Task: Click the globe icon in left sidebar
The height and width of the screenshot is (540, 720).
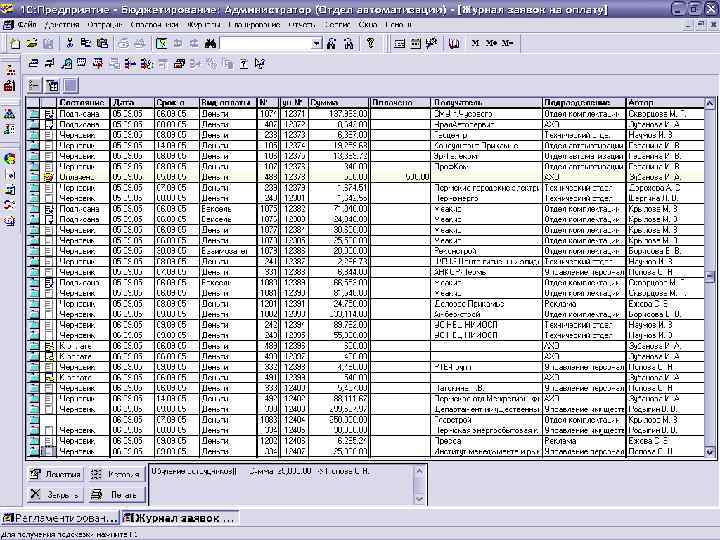Action: tap(10, 159)
